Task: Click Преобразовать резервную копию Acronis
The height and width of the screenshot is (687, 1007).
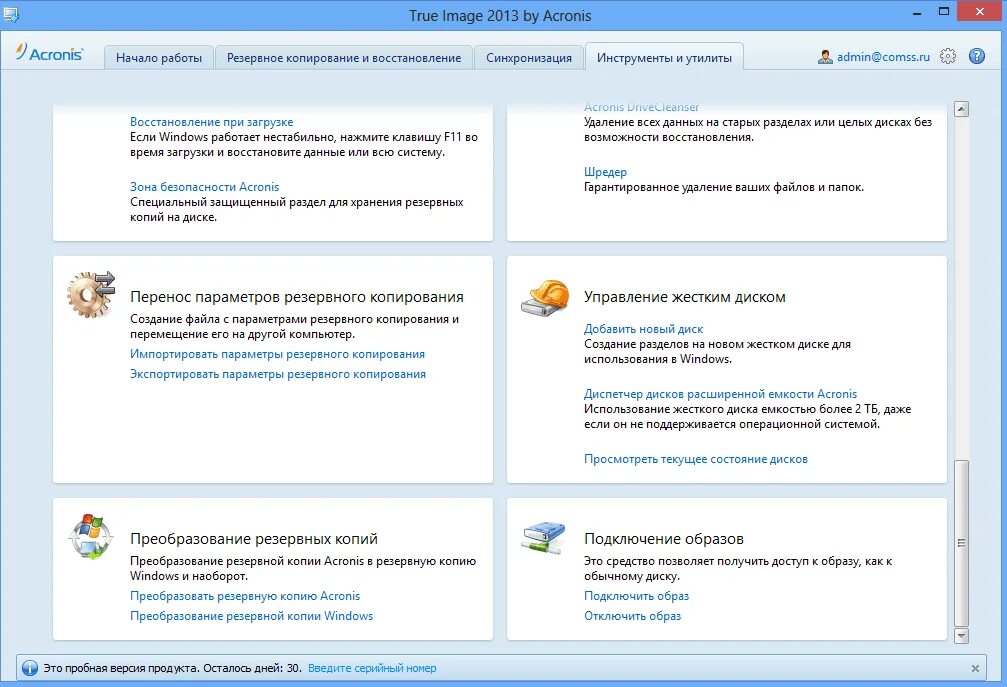Action: 245,596
